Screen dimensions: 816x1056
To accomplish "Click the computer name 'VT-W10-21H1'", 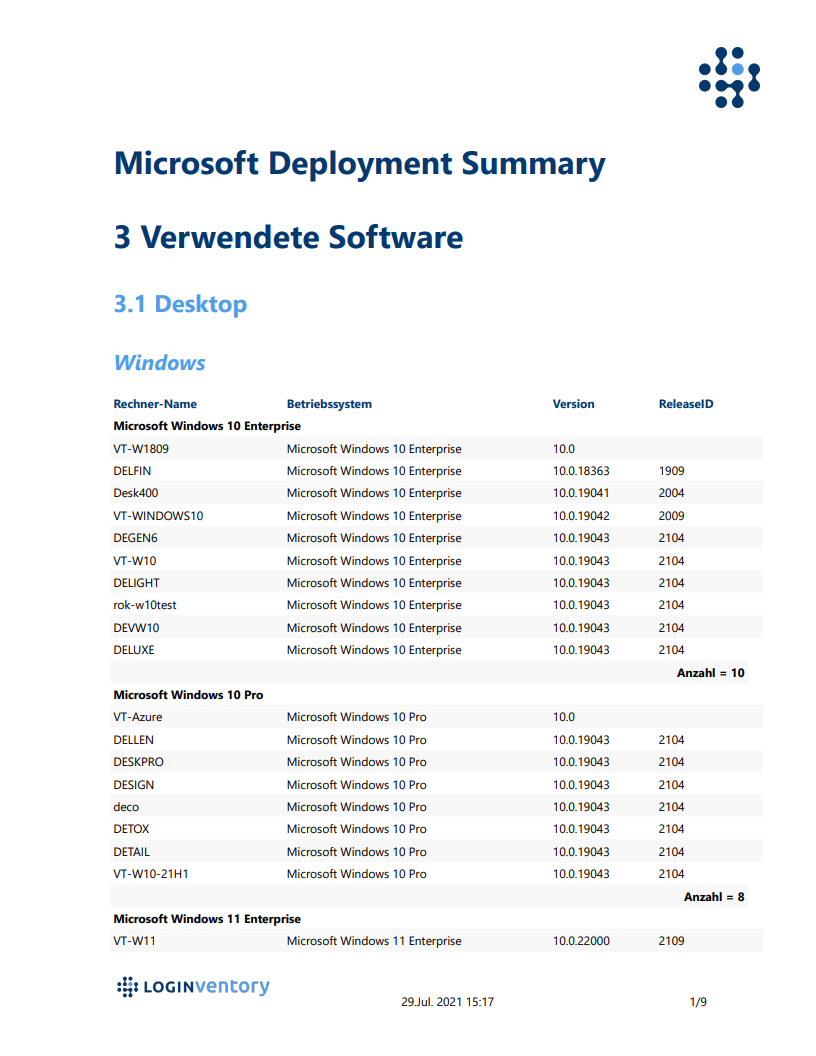I will (x=151, y=874).
